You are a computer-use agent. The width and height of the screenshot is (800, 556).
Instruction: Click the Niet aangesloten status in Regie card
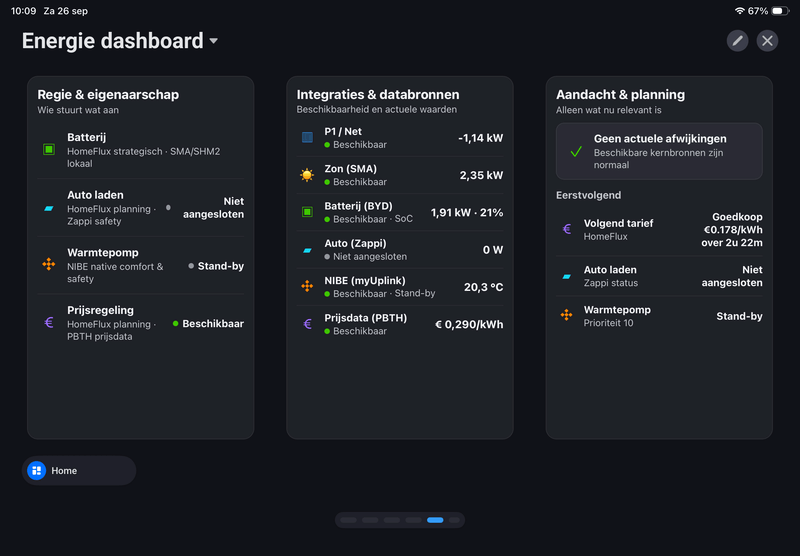(x=213, y=208)
